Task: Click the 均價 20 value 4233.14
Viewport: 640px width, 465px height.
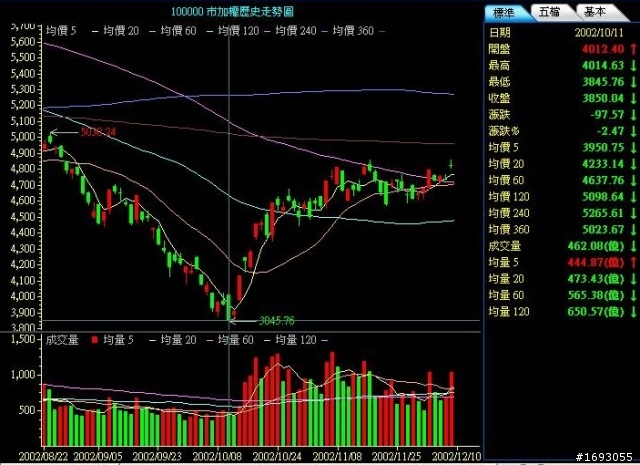Action: click(603, 164)
